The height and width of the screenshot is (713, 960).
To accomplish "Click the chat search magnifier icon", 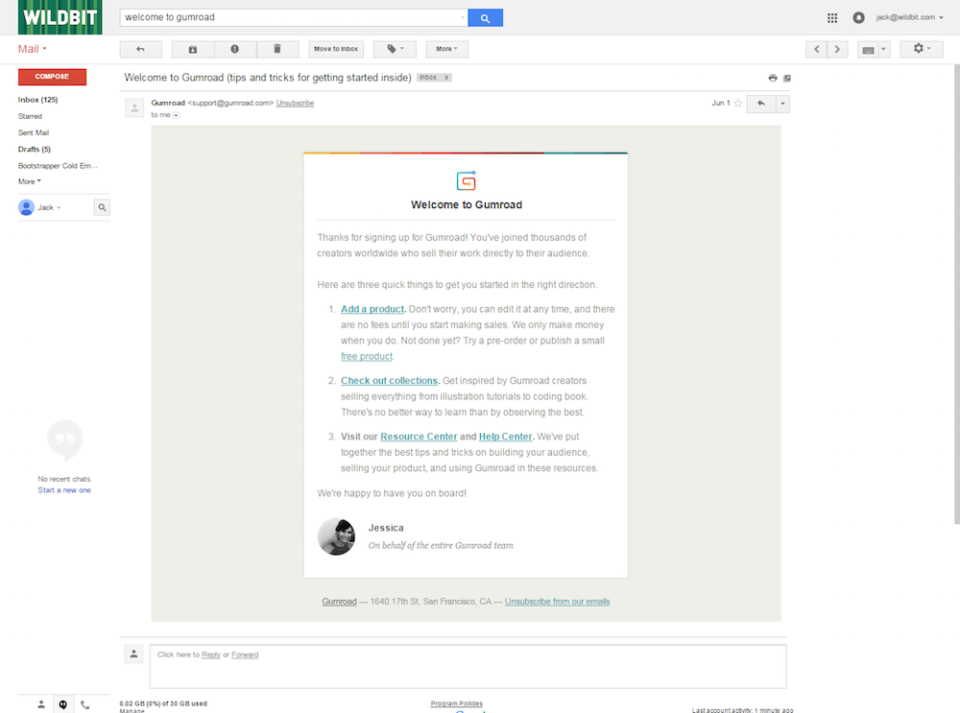I will click(x=102, y=207).
